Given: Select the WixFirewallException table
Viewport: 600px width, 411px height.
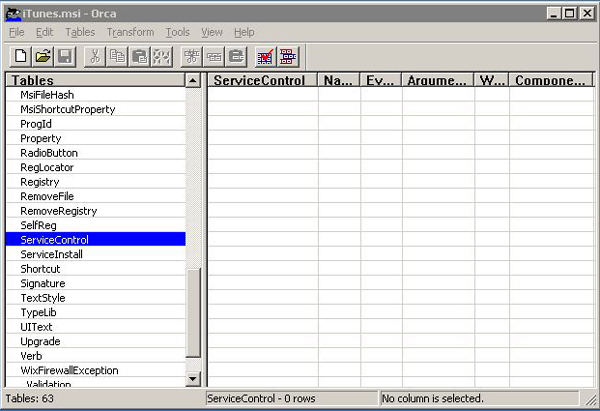Looking at the screenshot, I should (x=69, y=370).
